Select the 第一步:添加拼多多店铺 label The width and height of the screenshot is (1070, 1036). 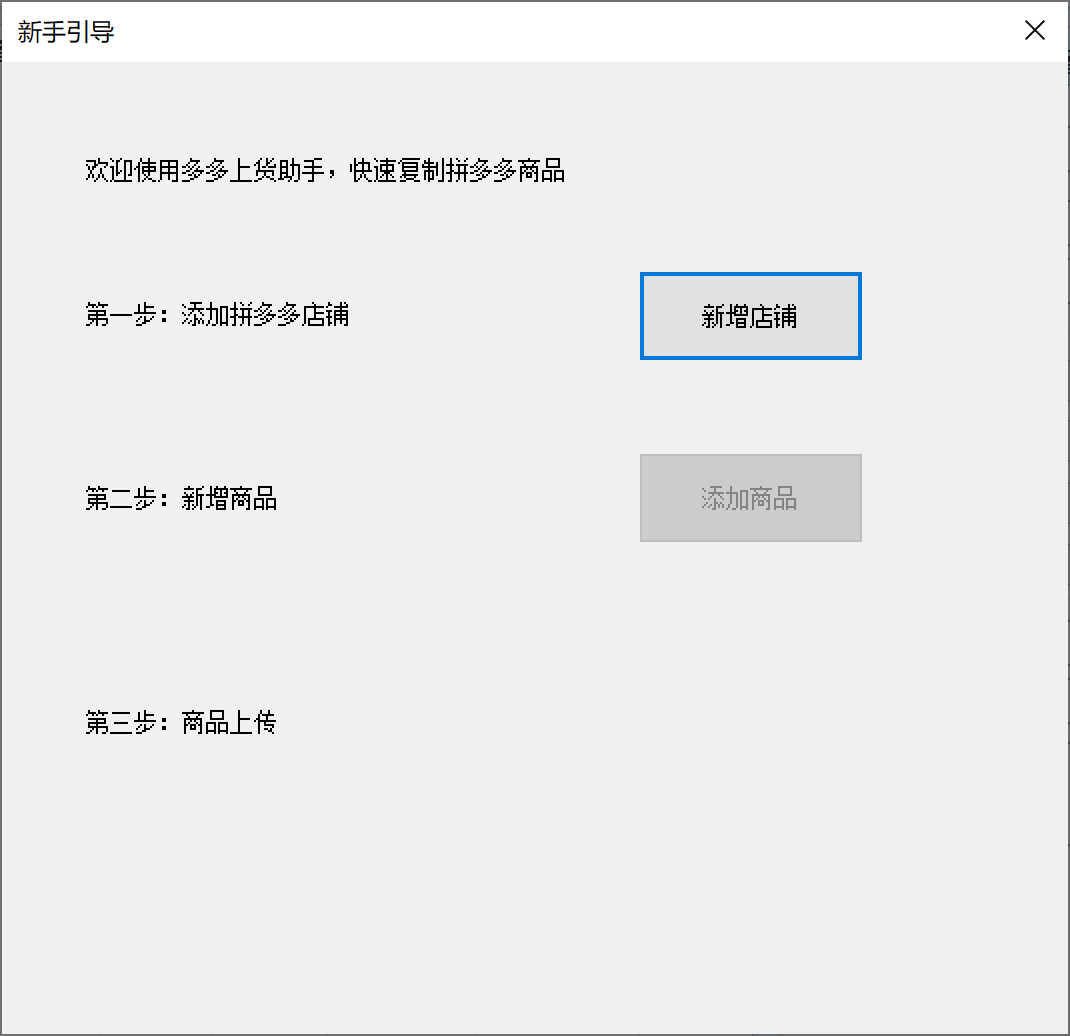coord(217,315)
